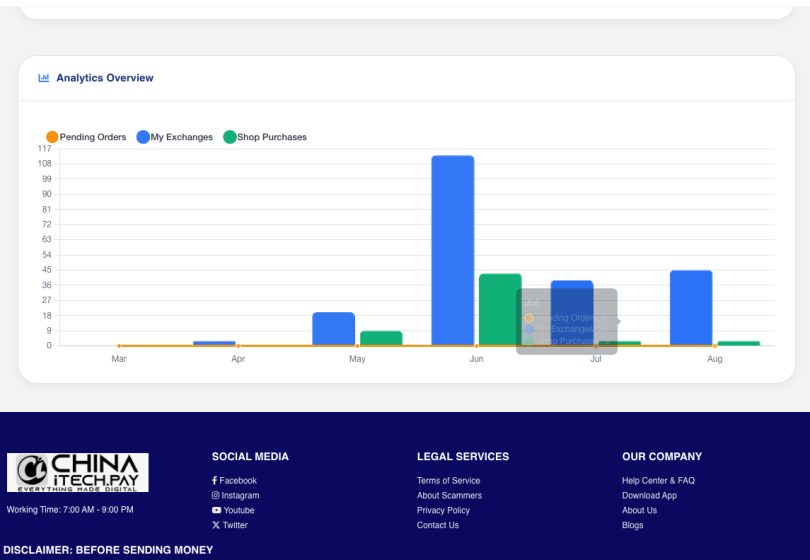
Task: Open the Terms of Service link
Action: click(x=448, y=481)
